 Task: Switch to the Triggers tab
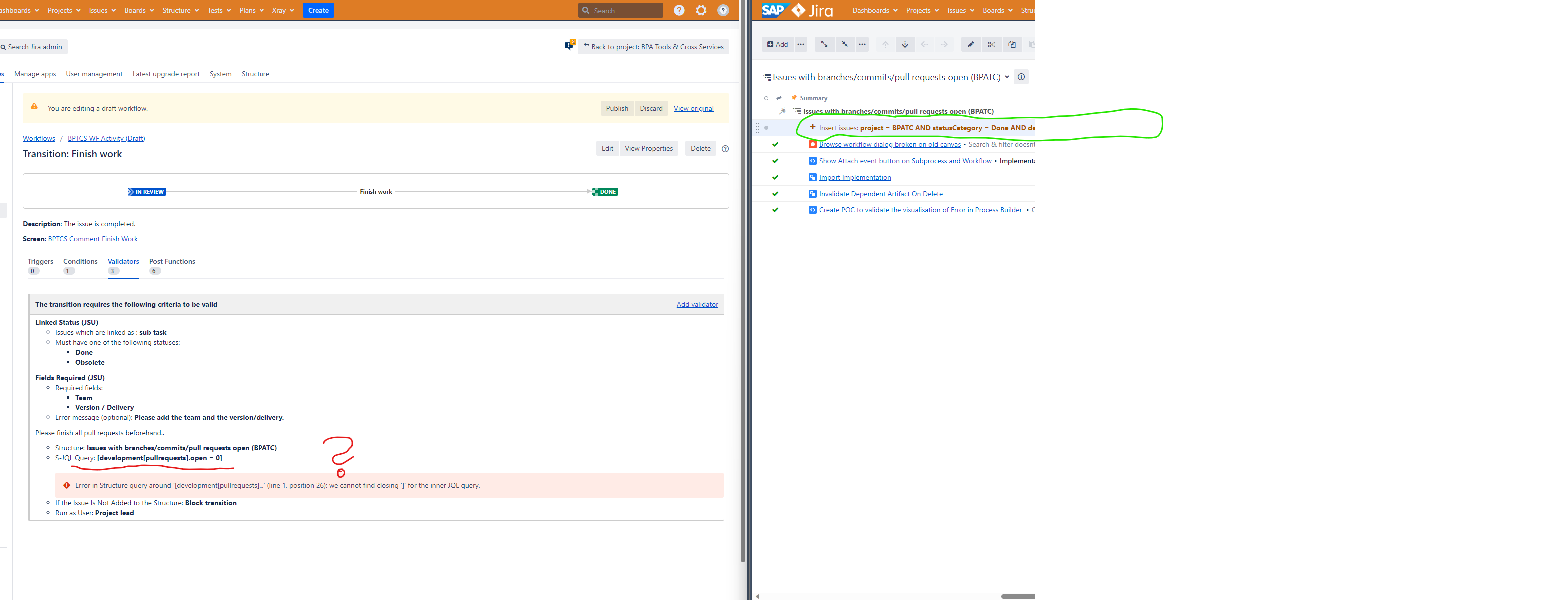tap(40, 266)
